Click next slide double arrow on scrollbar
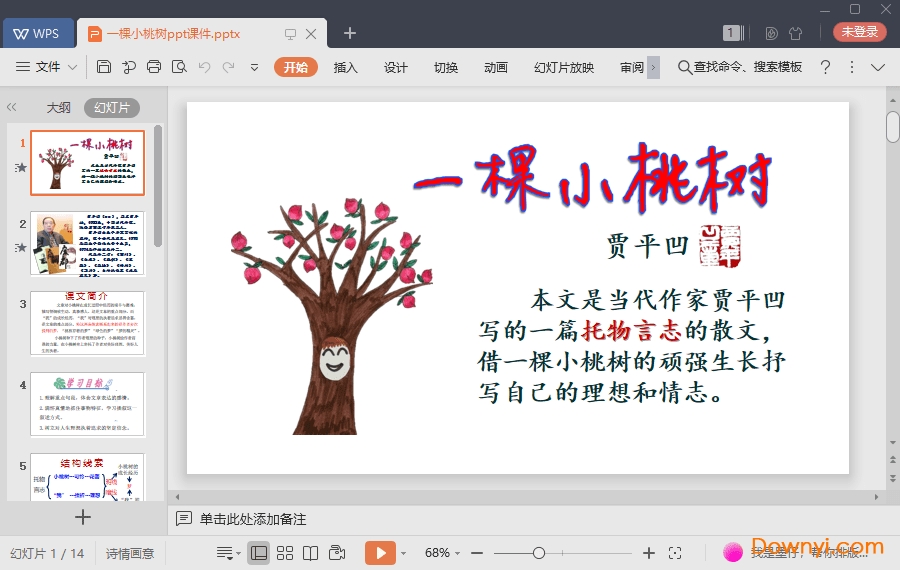Viewport: 900px width, 570px height. [x=893, y=478]
